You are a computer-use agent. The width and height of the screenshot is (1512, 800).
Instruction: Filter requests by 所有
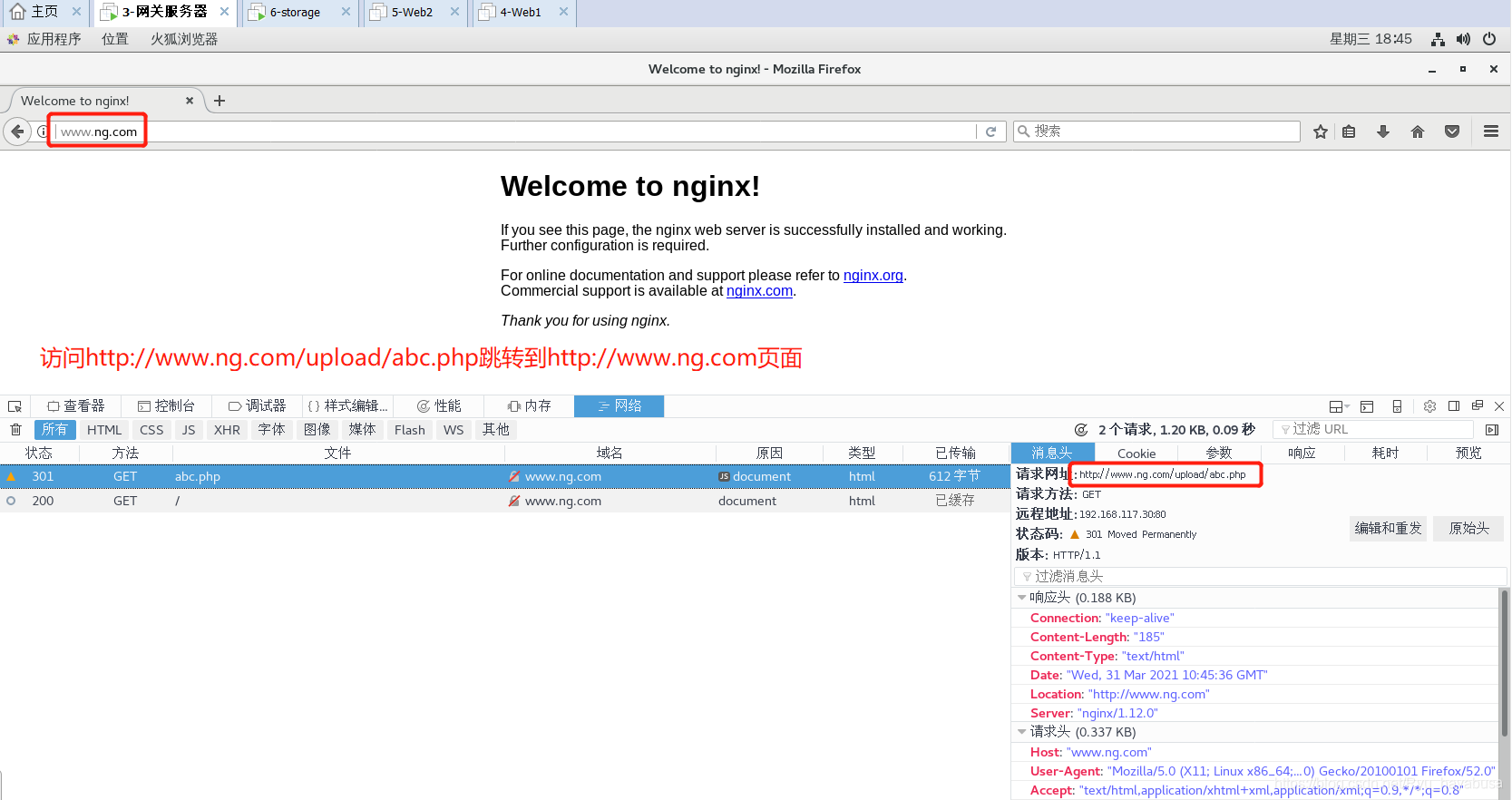coord(54,430)
